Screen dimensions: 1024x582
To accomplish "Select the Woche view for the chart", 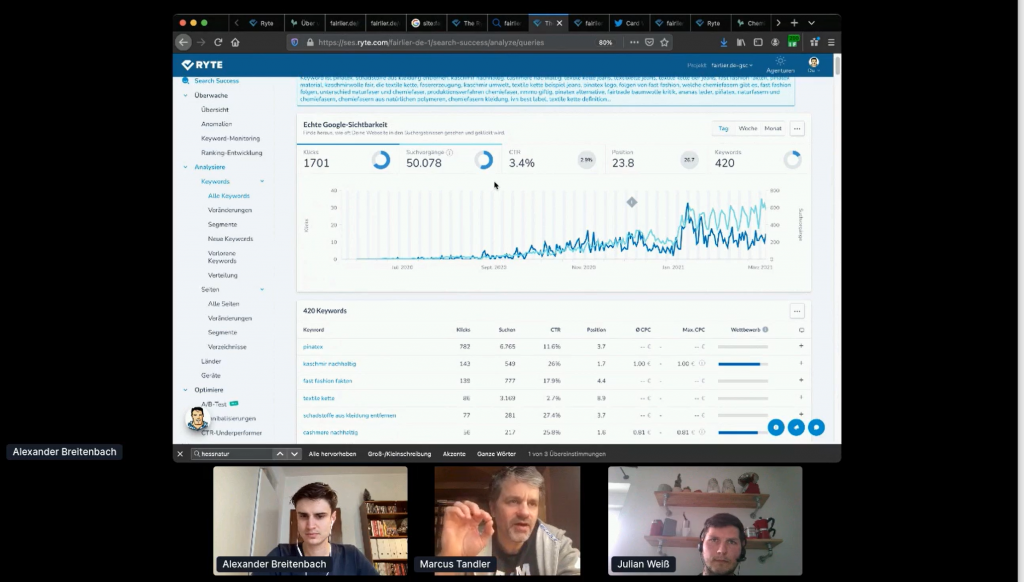I will tap(748, 129).
